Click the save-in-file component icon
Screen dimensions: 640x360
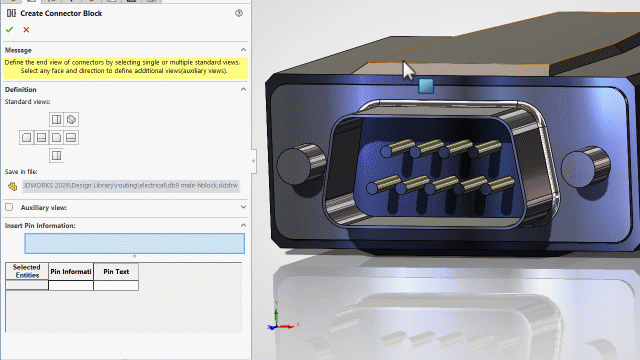pos(13,186)
